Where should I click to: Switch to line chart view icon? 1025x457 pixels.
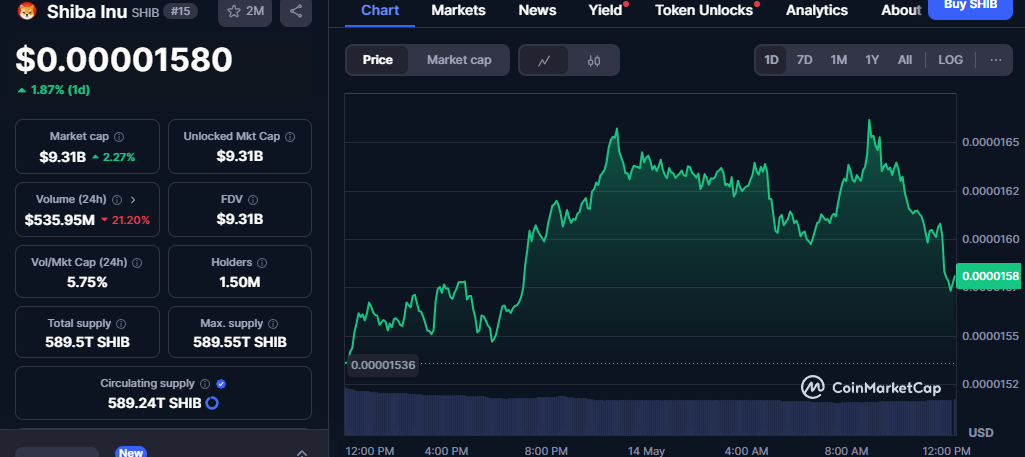coord(544,60)
